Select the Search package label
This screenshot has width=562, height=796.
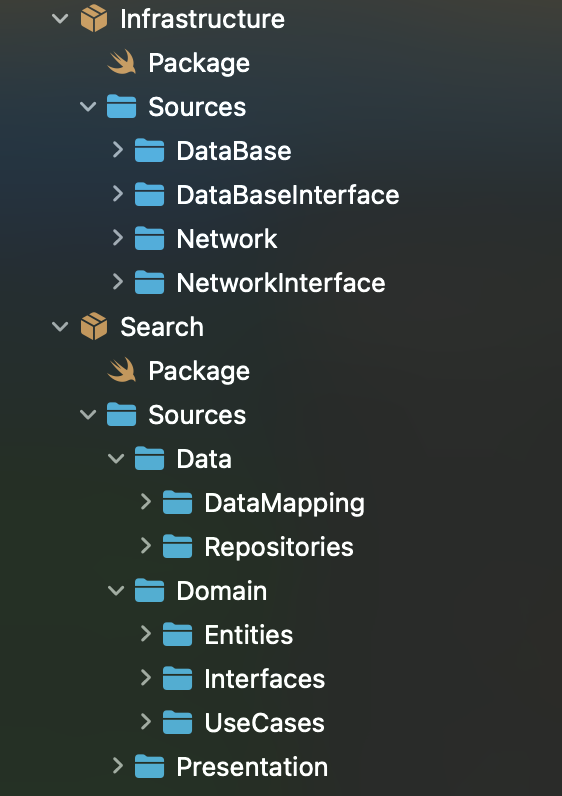(162, 327)
